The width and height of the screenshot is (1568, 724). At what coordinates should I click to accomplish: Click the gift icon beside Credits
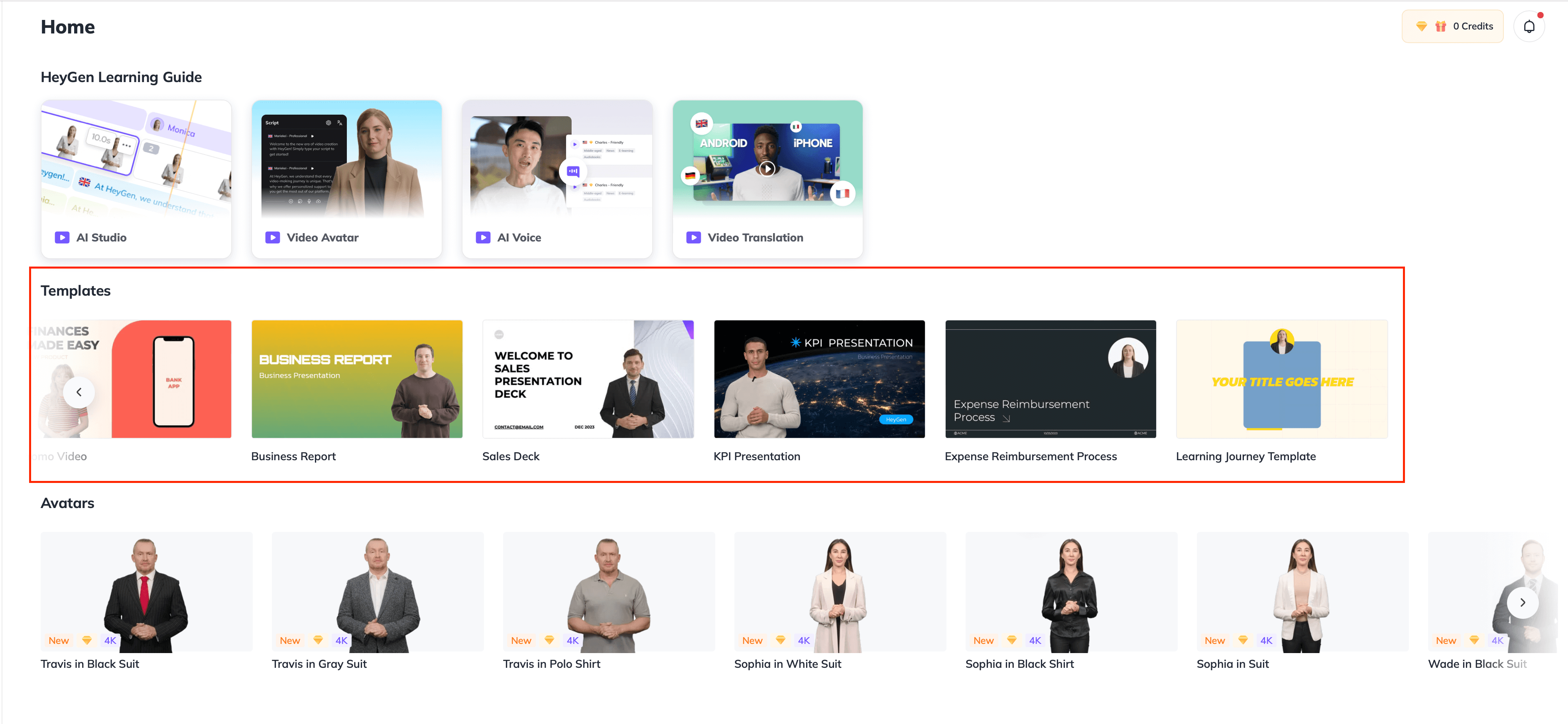1440,26
